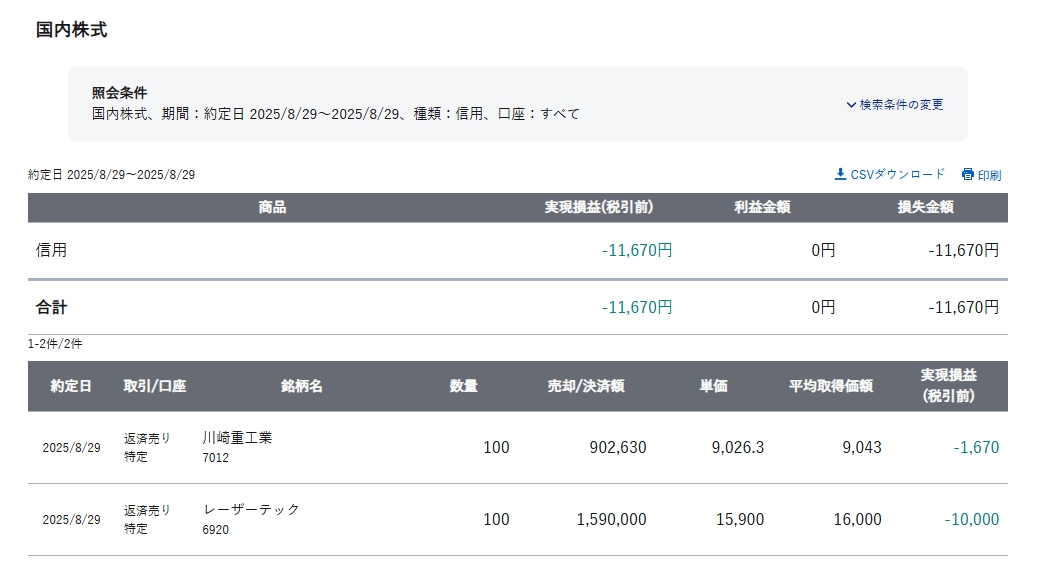The height and width of the screenshot is (563, 1054).
Task: Click average acquisition price 16,000
Action: pos(858,519)
